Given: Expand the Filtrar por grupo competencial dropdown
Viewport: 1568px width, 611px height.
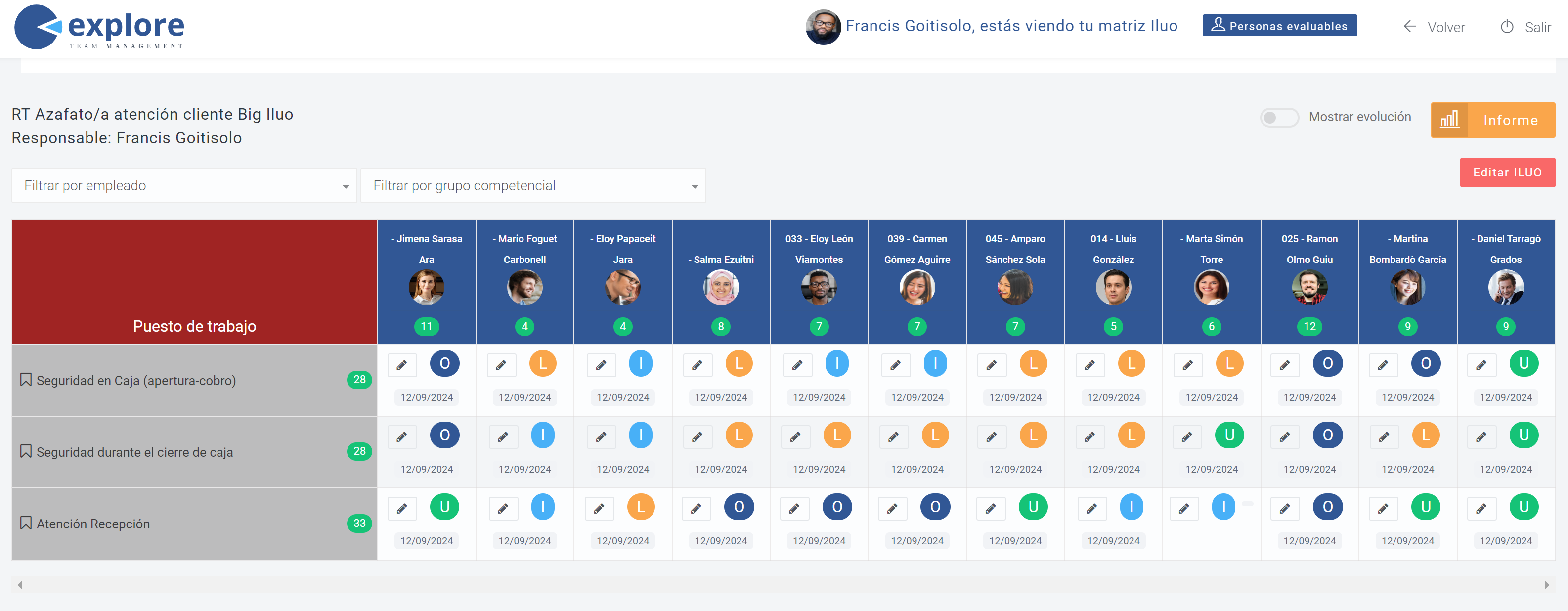Looking at the screenshot, I should pyautogui.click(x=533, y=185).
